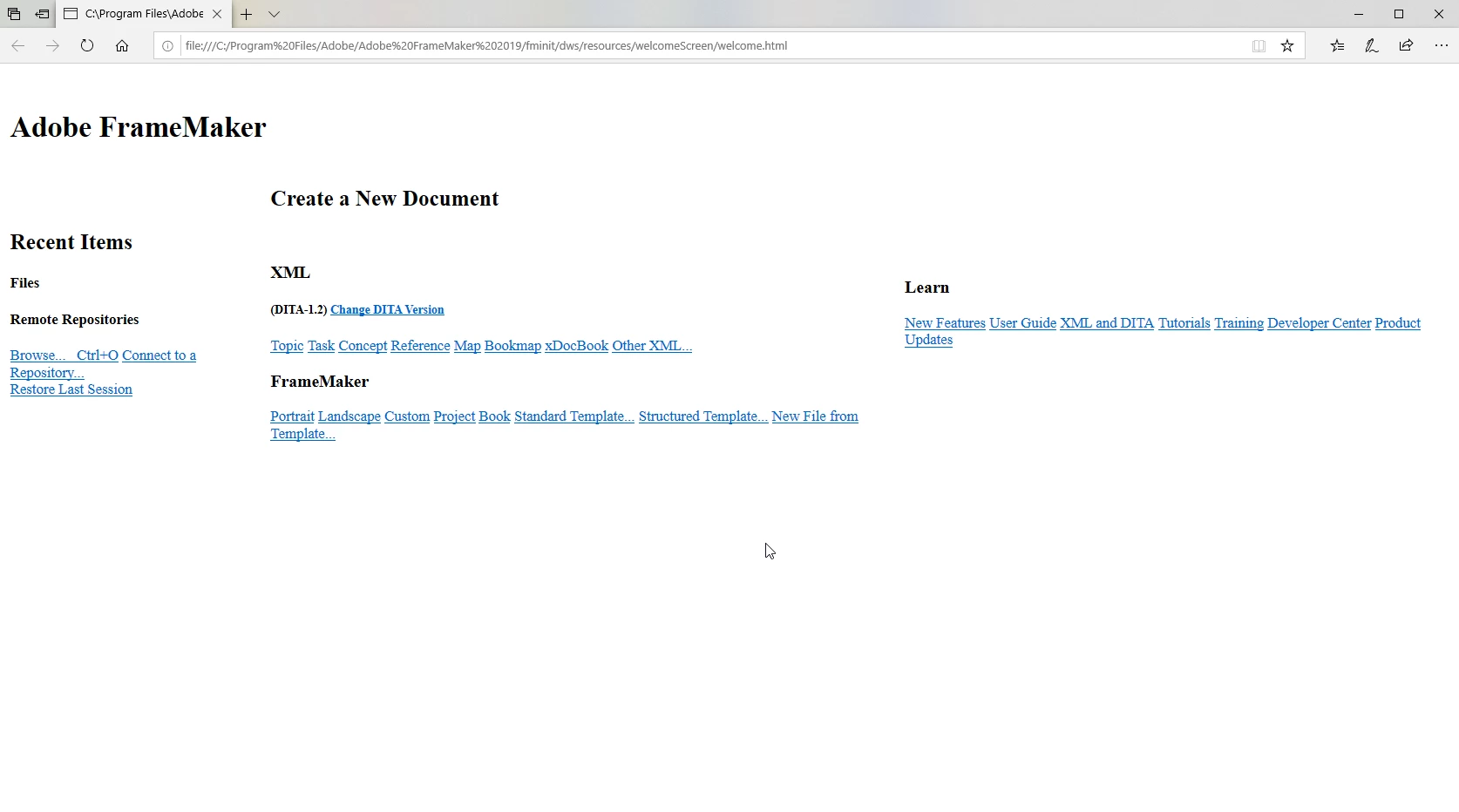Open the Favorites hub icon

click(x=1337, y=45)
